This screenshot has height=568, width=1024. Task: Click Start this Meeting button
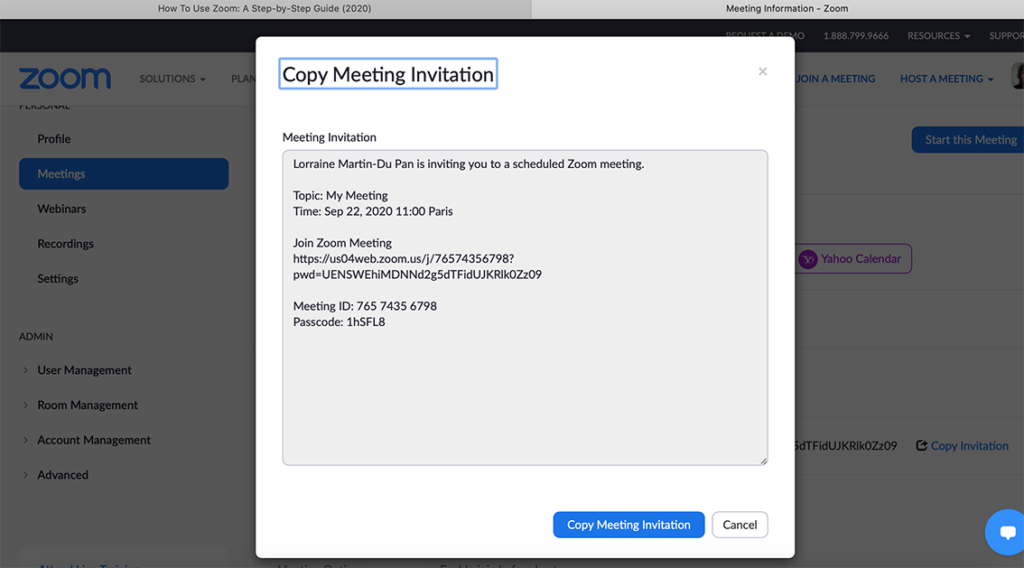click(968, 140)
